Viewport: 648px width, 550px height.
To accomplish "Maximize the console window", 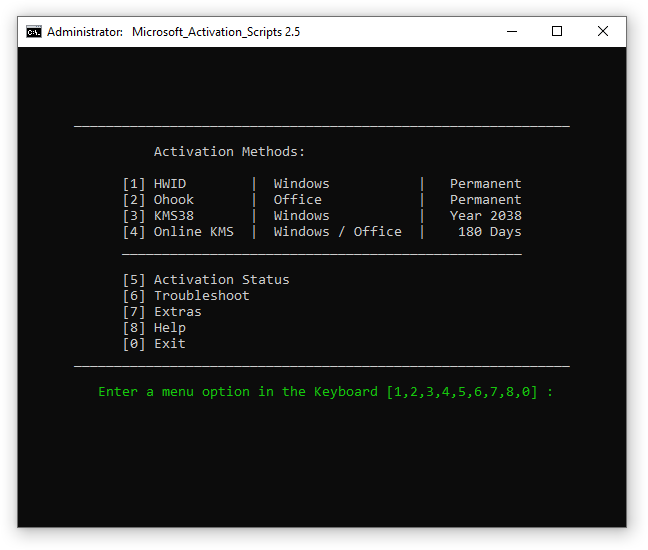I will click(557, 31).
